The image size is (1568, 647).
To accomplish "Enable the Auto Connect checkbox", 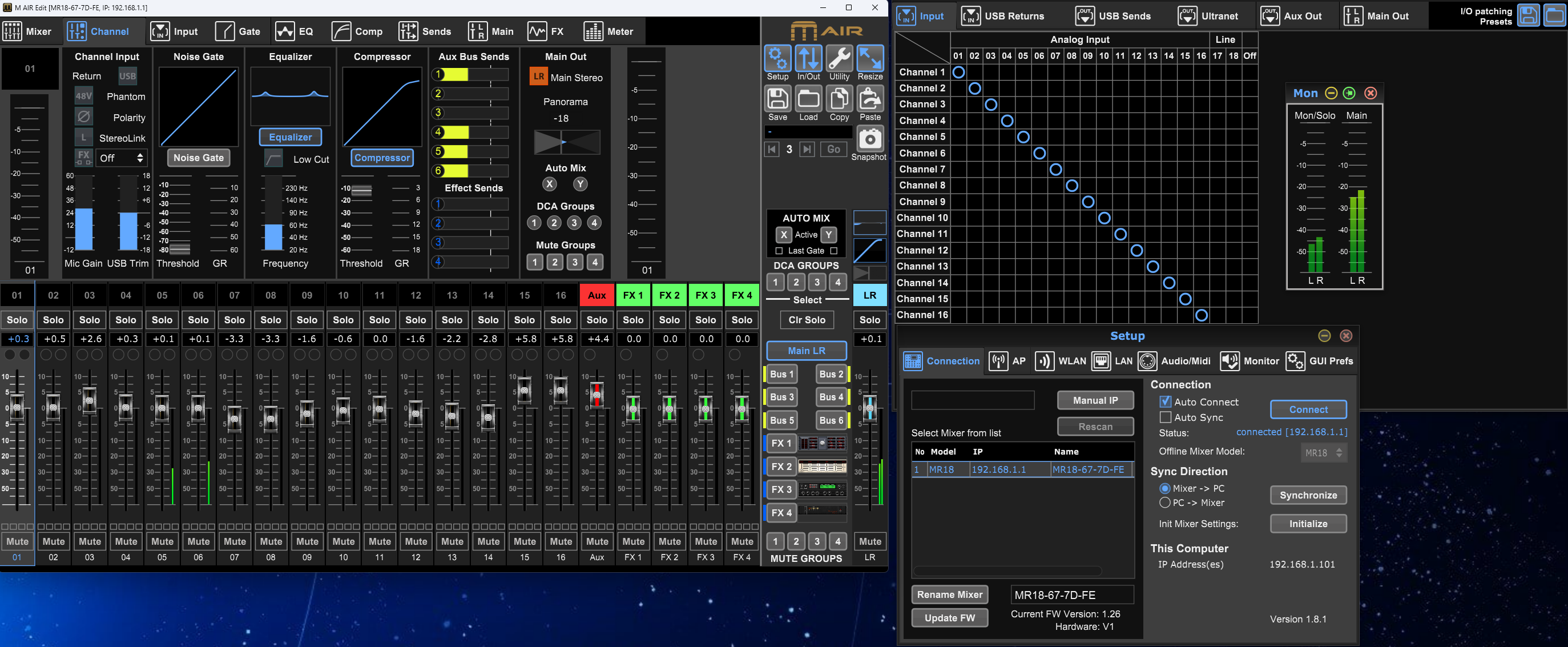I will pyautogui.click(x=1165, y=401).
